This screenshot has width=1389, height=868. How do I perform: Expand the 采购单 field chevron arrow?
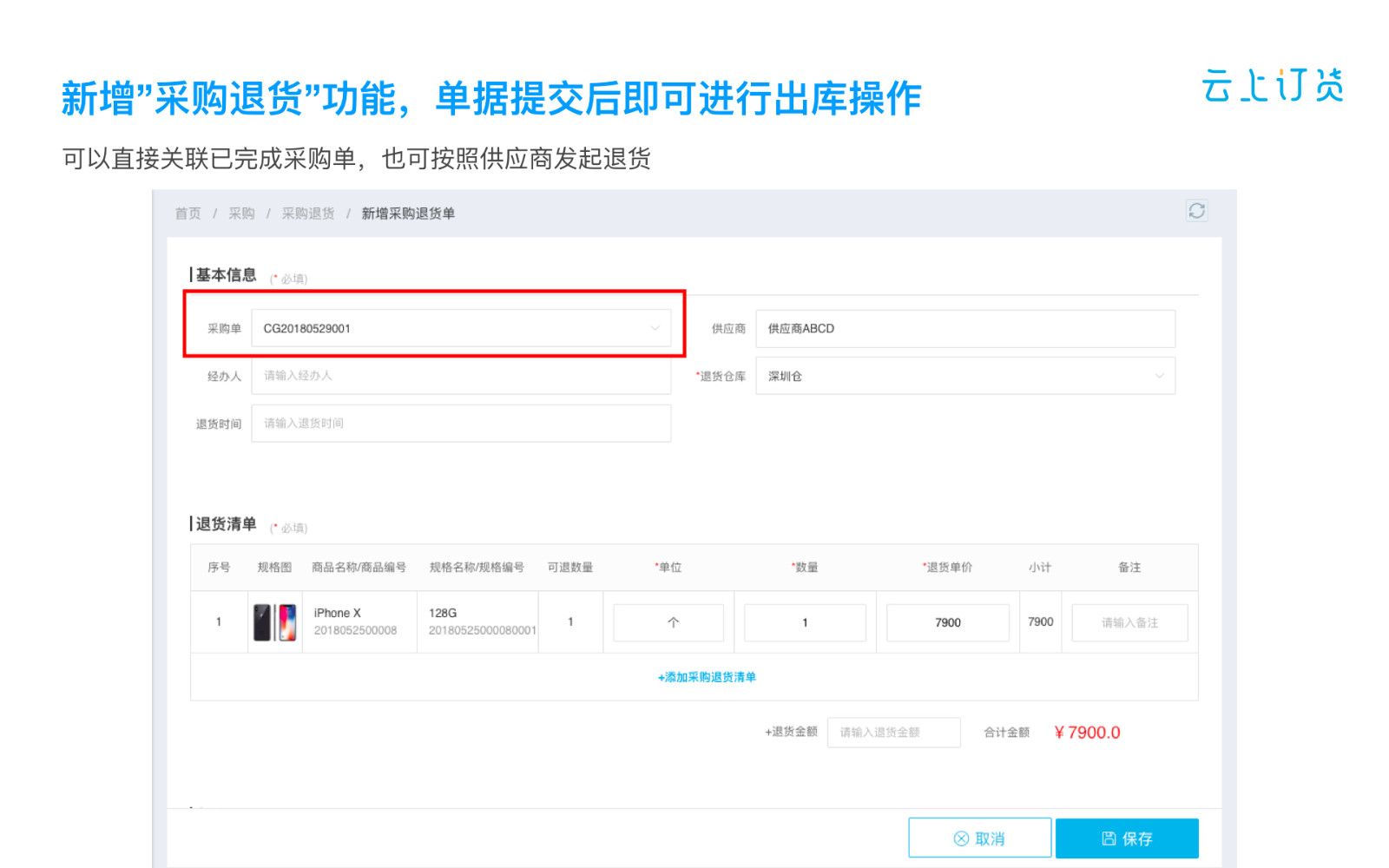655,328
